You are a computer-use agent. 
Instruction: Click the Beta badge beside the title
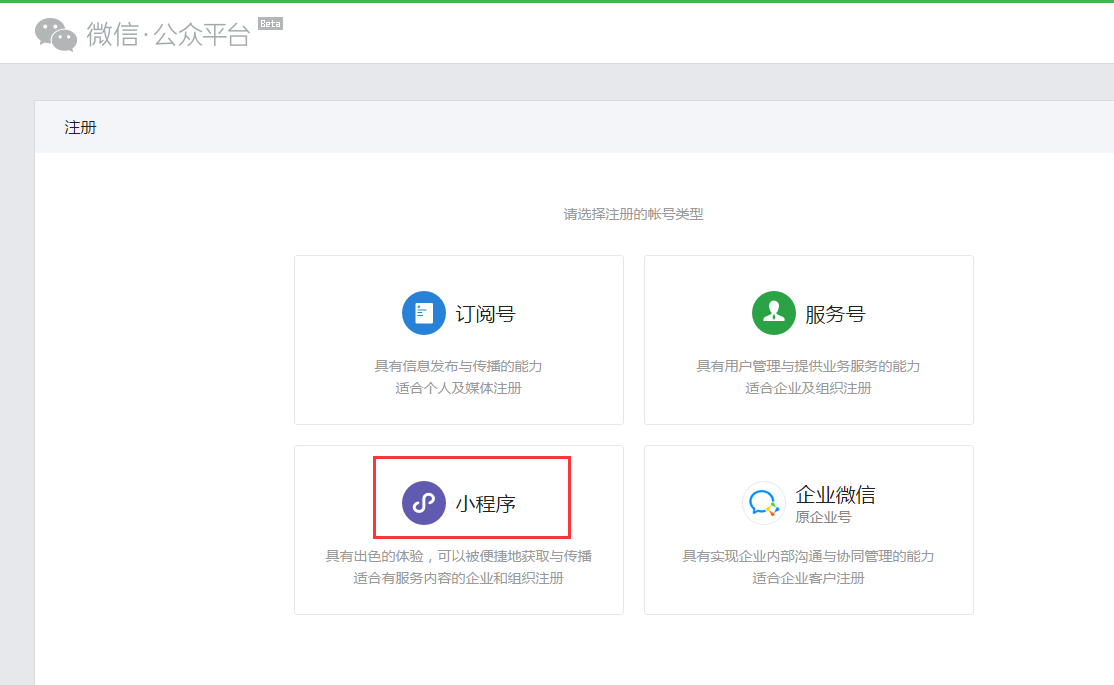click(x=270, y=23)
